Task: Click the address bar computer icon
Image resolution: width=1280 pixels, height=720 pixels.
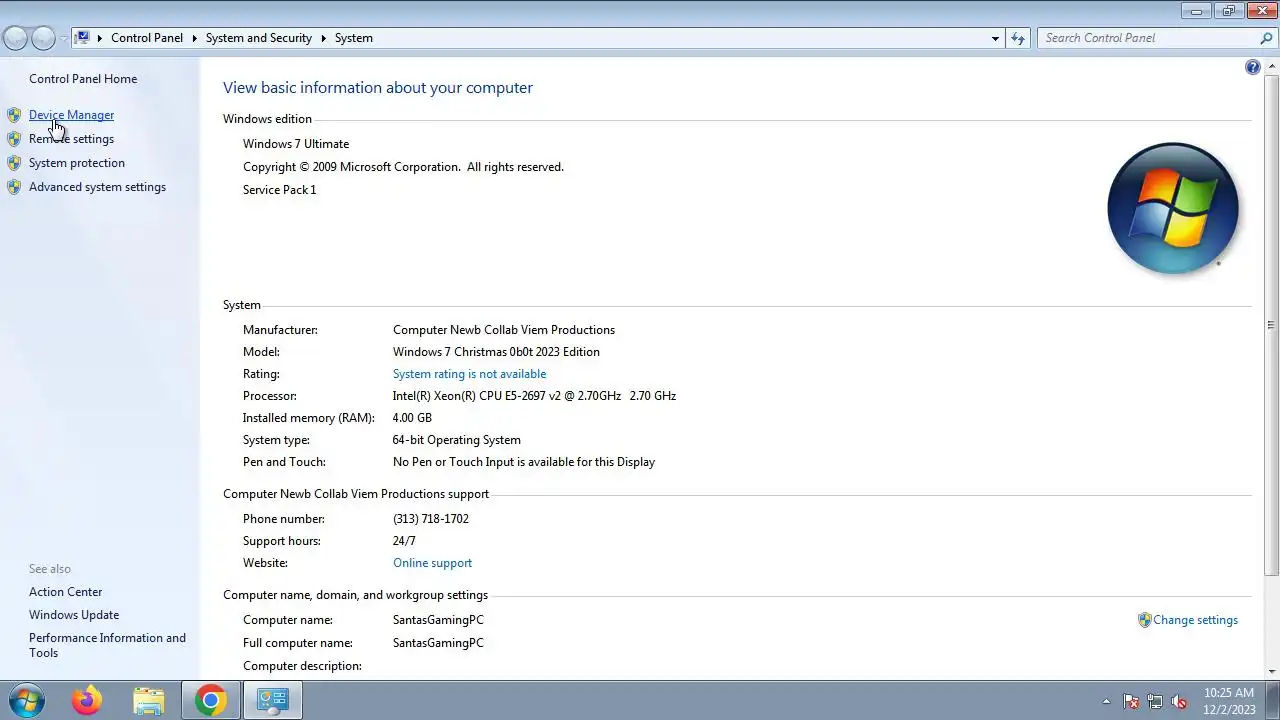Action: pos(83,38)
